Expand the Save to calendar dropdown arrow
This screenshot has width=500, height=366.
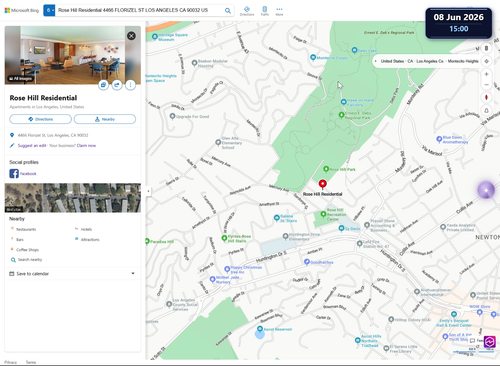(x=133, y=274)
